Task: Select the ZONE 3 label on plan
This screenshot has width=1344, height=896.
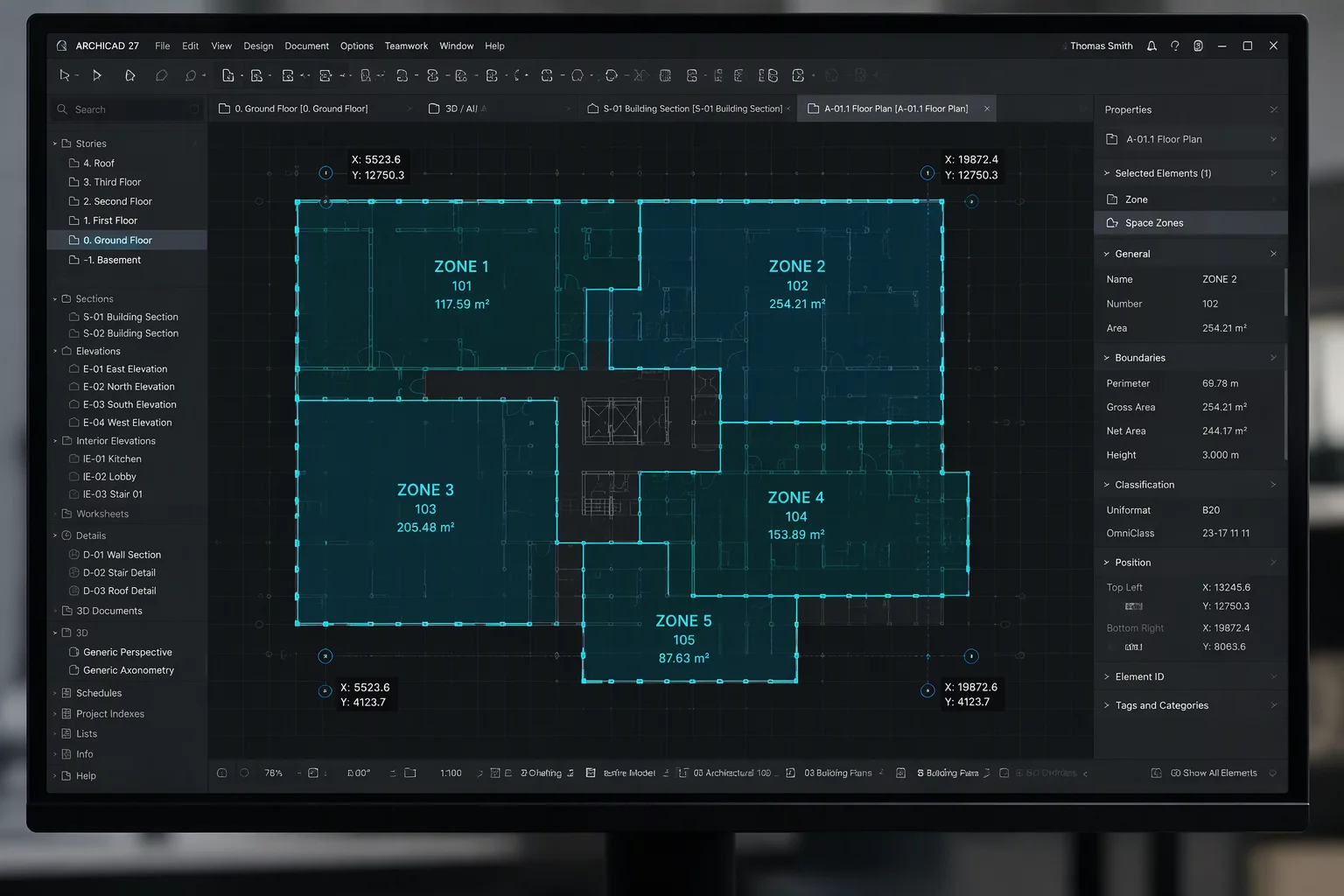Action: [x=425, y=490]
